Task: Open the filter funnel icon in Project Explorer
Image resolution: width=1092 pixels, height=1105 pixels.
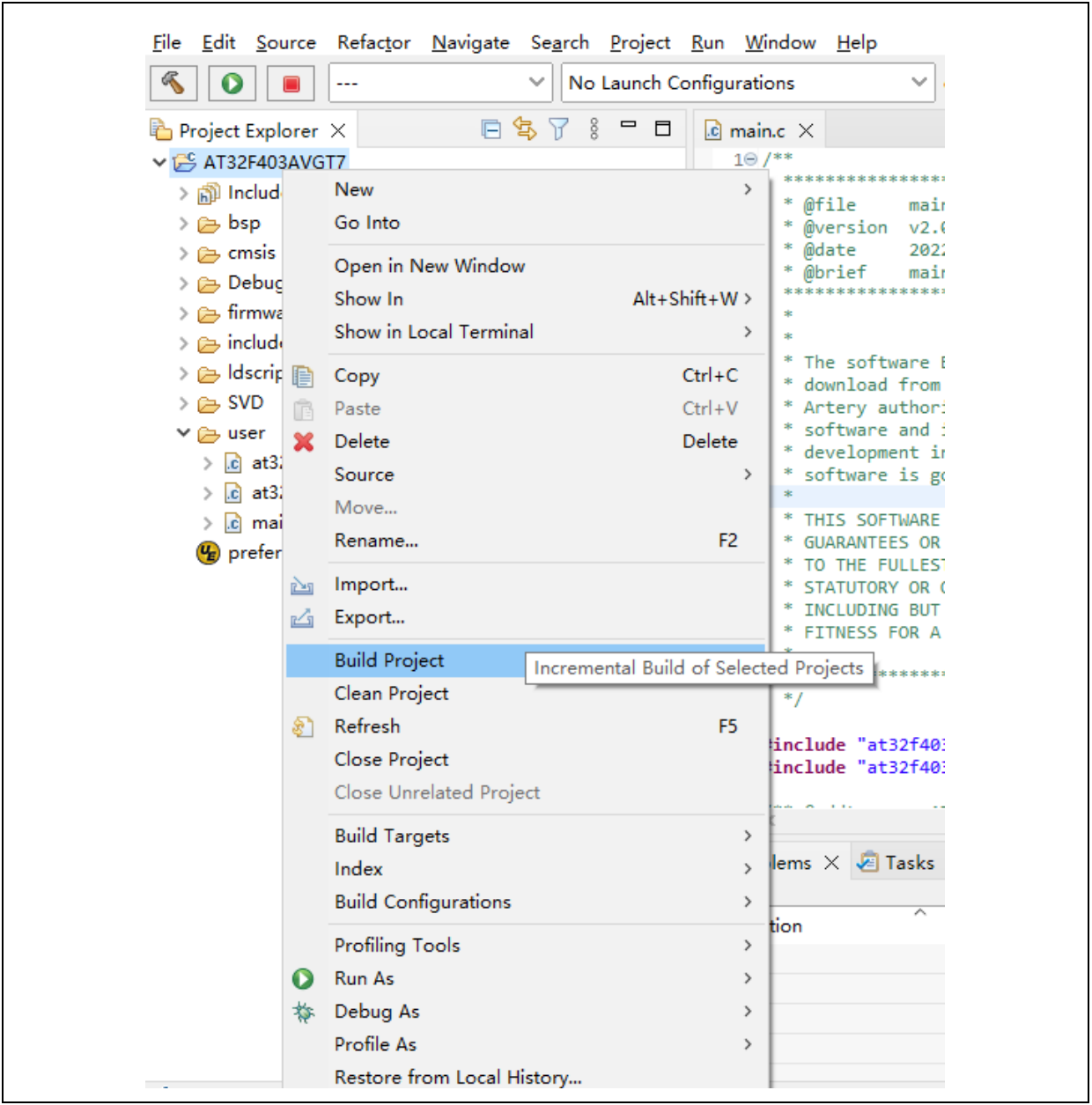Action: pyautogui.click(x=558, y=129)
